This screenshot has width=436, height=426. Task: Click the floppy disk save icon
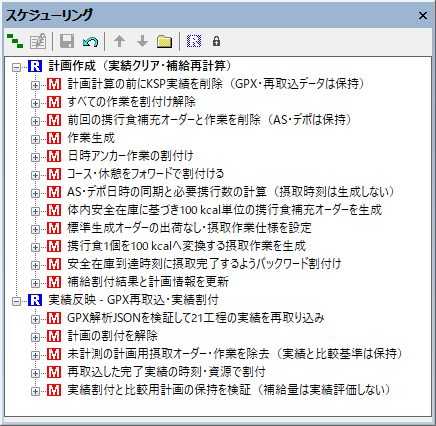pyautogui.click(x=67, y=41)
